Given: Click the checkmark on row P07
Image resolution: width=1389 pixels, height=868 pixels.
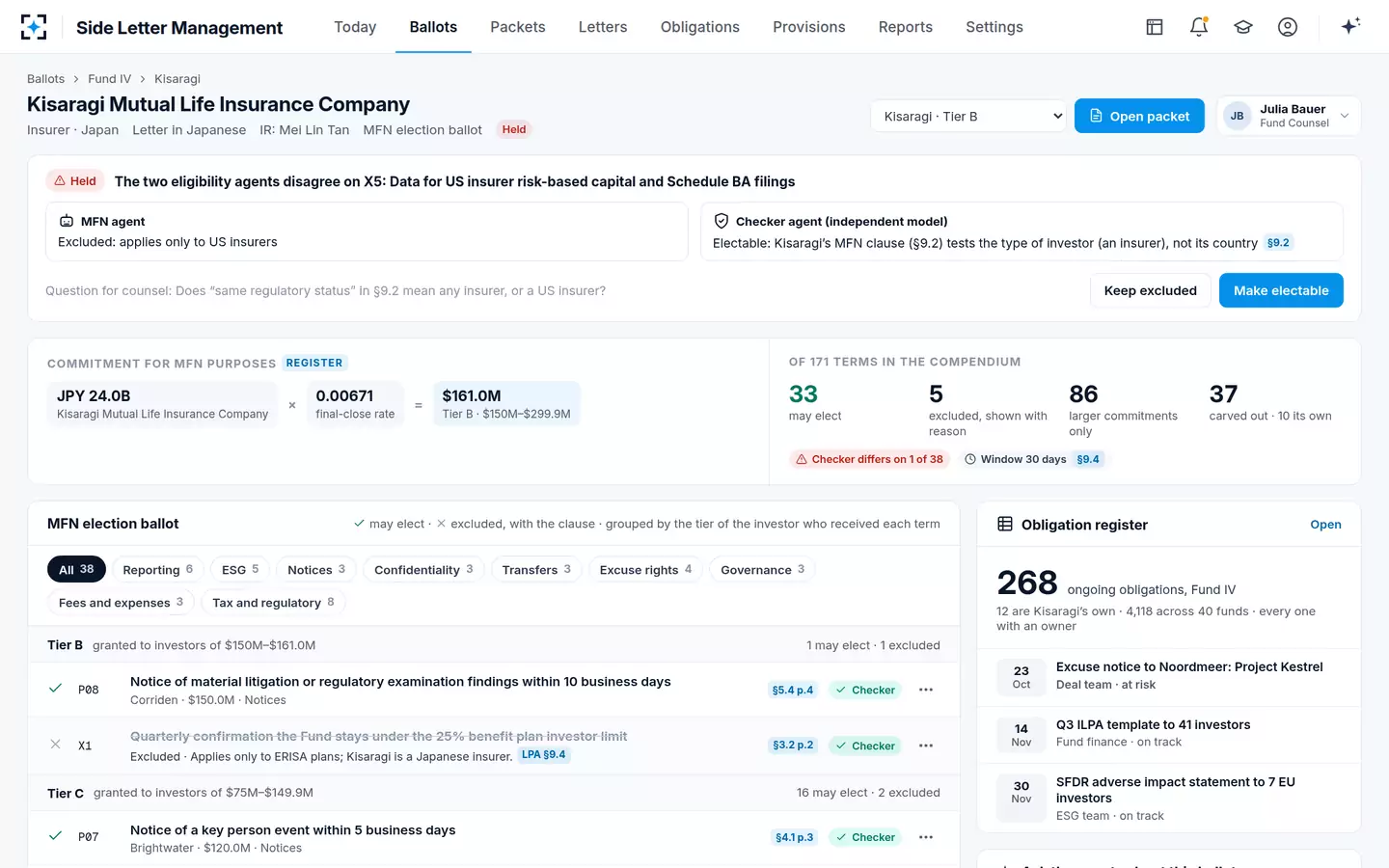Looking at the screenshot, I should click(55, 836).
